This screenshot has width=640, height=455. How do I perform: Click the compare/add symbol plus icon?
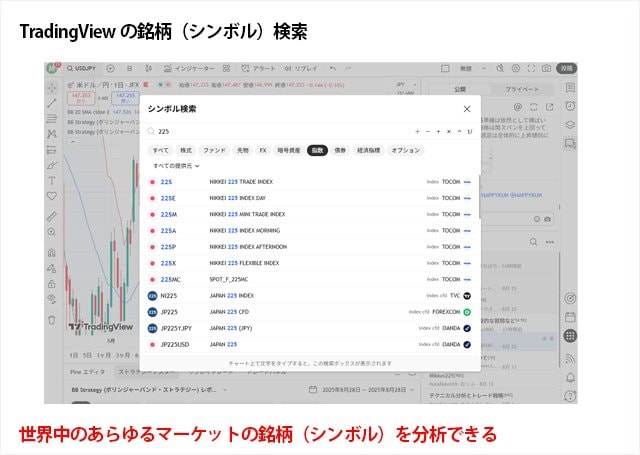point(110,69)
